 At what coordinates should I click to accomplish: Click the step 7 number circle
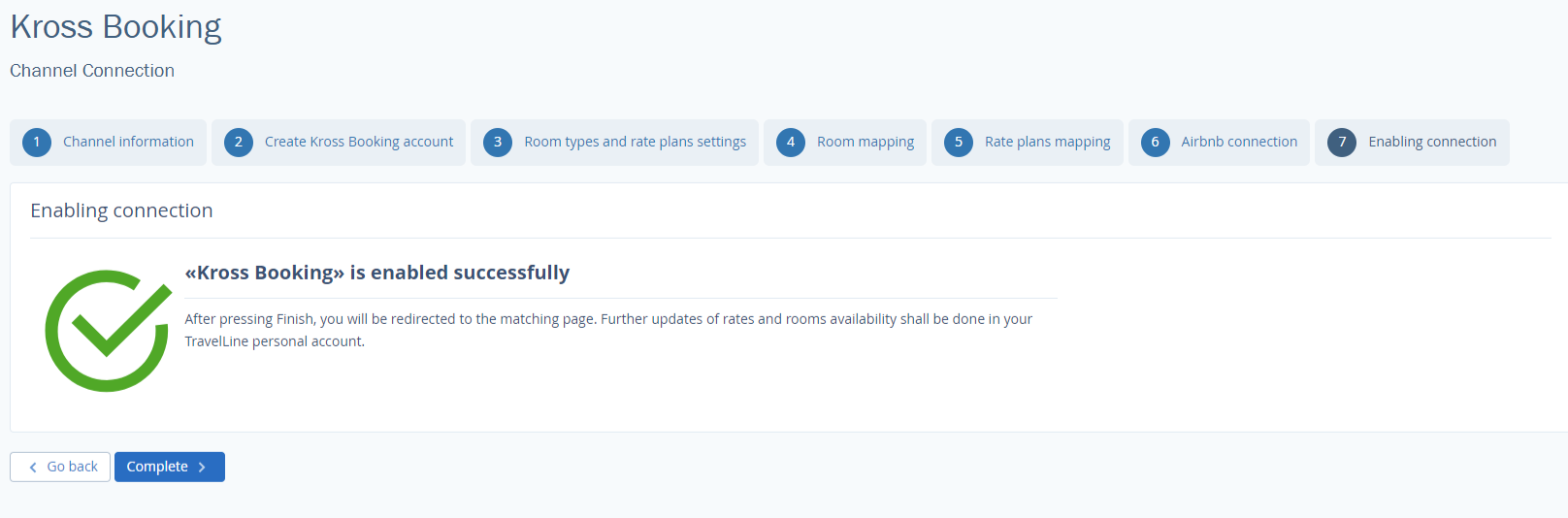click(1342, 143)
